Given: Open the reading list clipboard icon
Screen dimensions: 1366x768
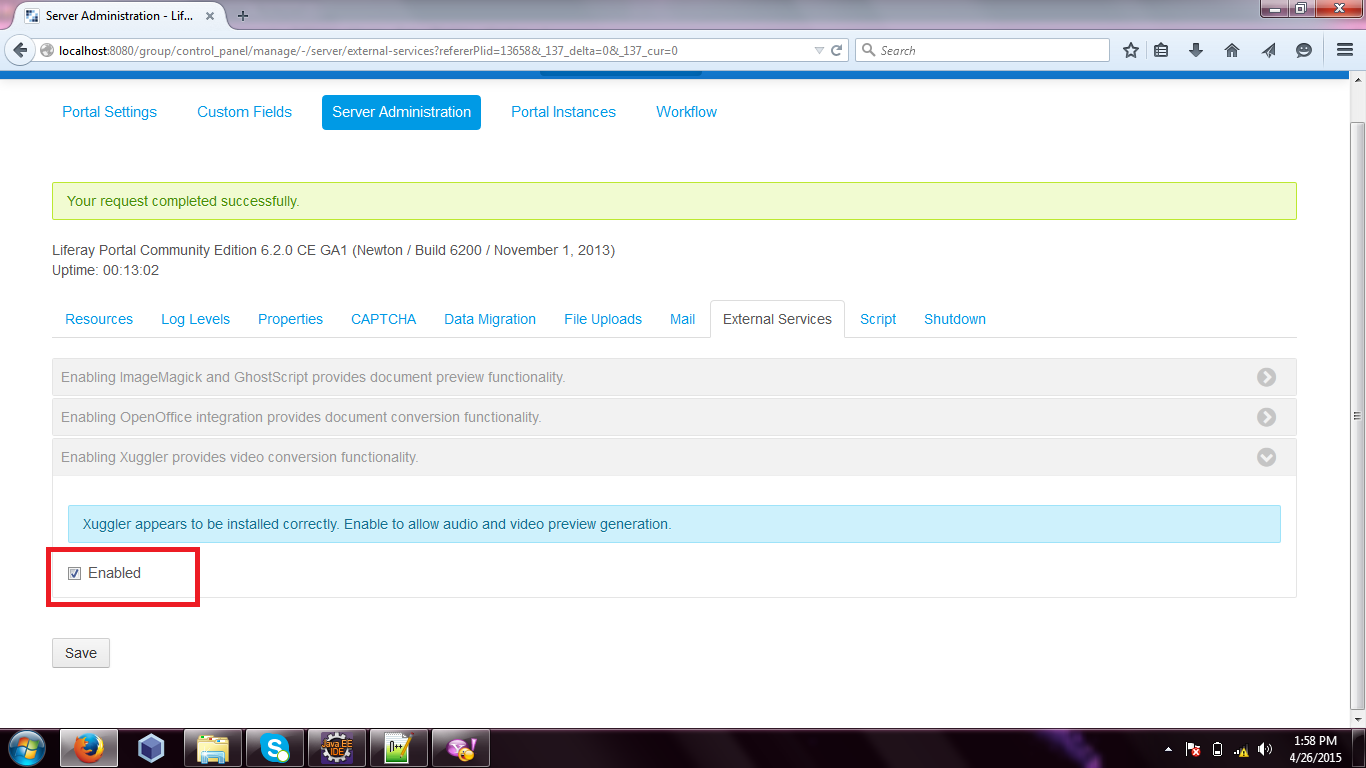Looking at the screenshot, I should click(1161, 49).
